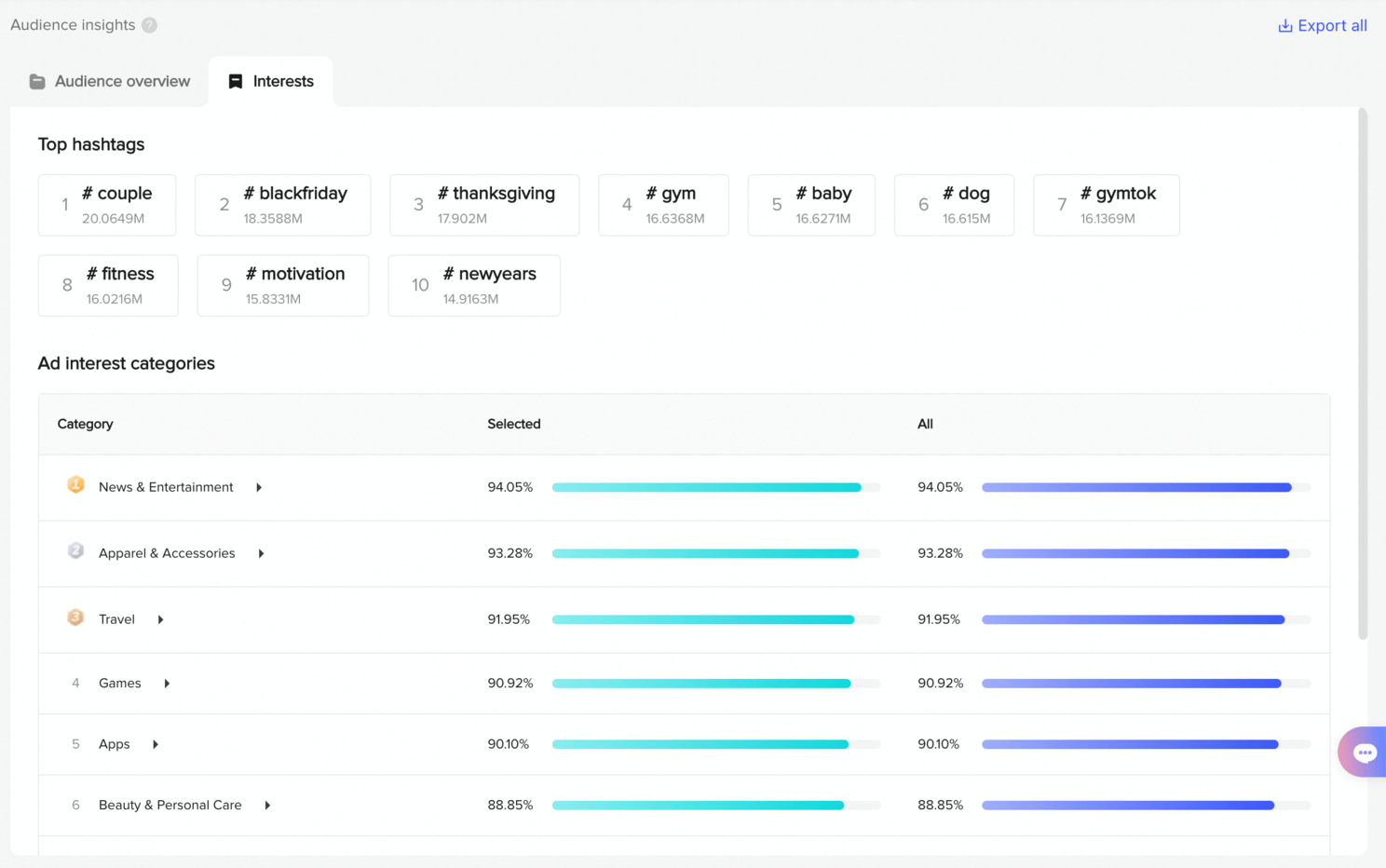
Task: Click the Audience insights help icon
Action: (x=149, y=25)
